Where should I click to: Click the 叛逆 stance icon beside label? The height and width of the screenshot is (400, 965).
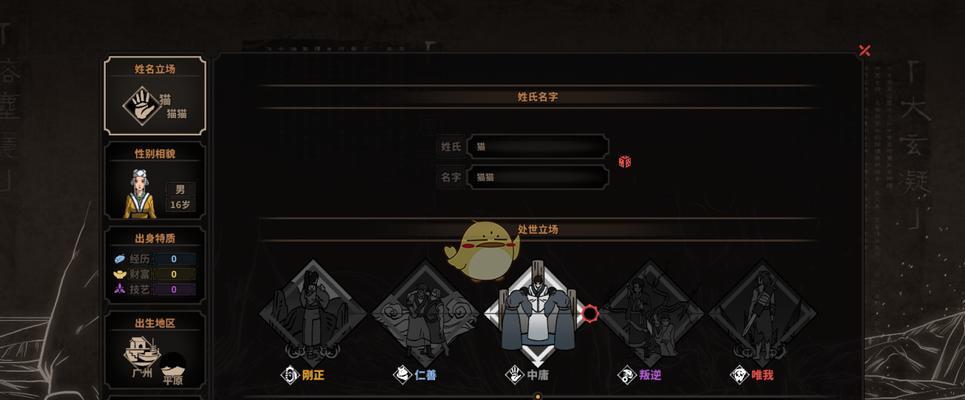pyautogui.click(x=627, y=374)
